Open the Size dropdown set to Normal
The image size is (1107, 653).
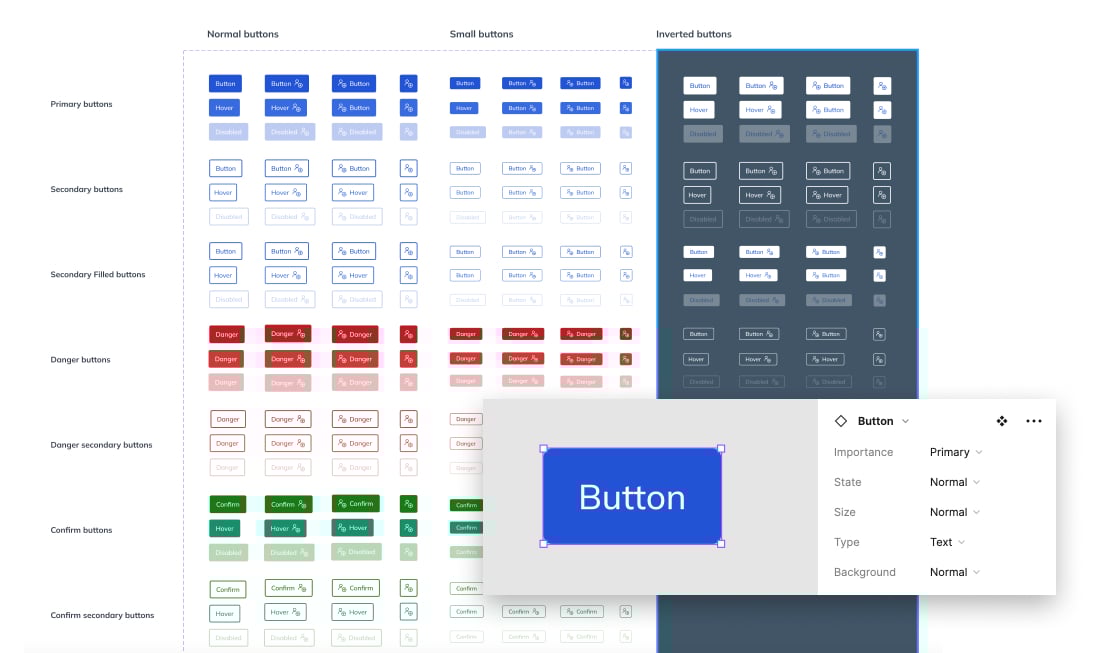point(955,512)
